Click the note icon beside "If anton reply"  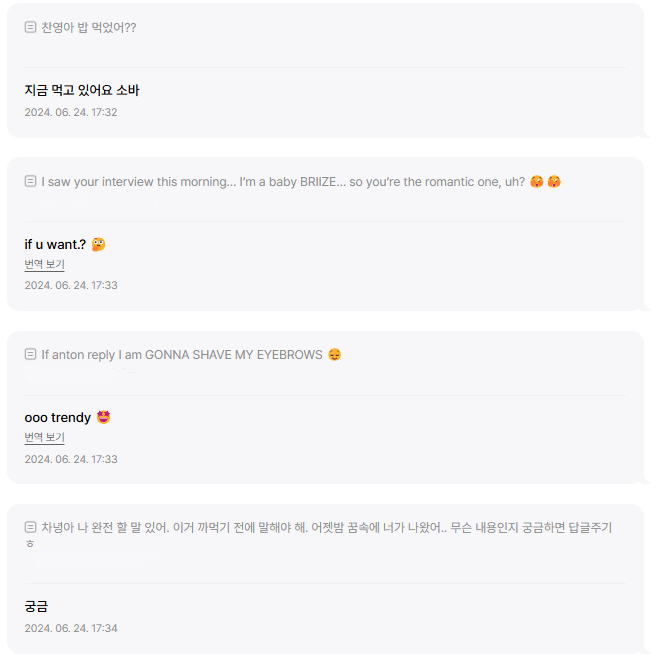[x=30, y=355]
